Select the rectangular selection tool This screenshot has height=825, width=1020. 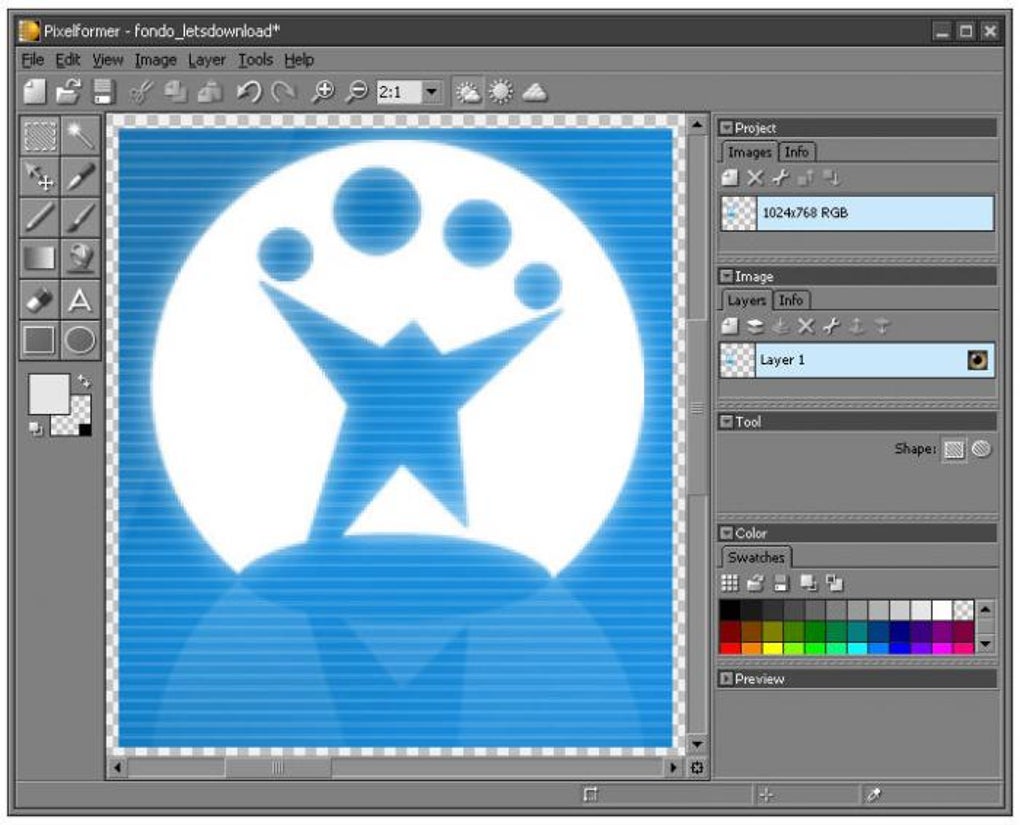[x=40, y=136]
